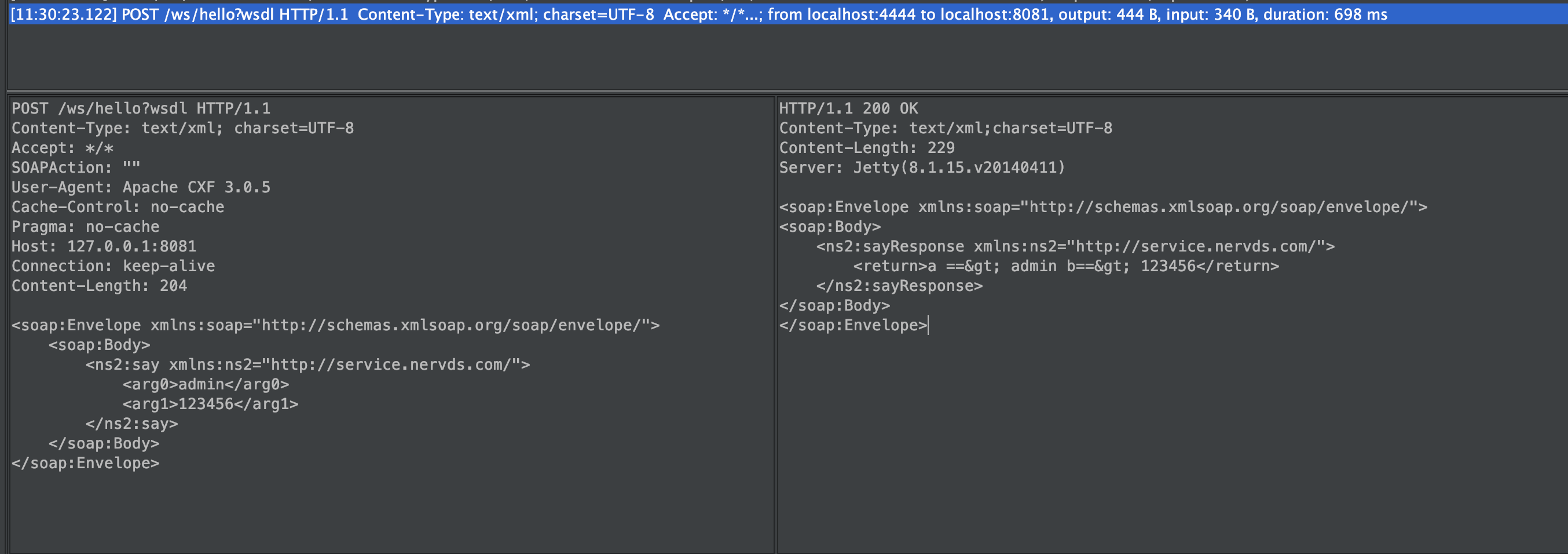Click the arg0 admin element in request
Screen dimensions: 1568x554
206,385
